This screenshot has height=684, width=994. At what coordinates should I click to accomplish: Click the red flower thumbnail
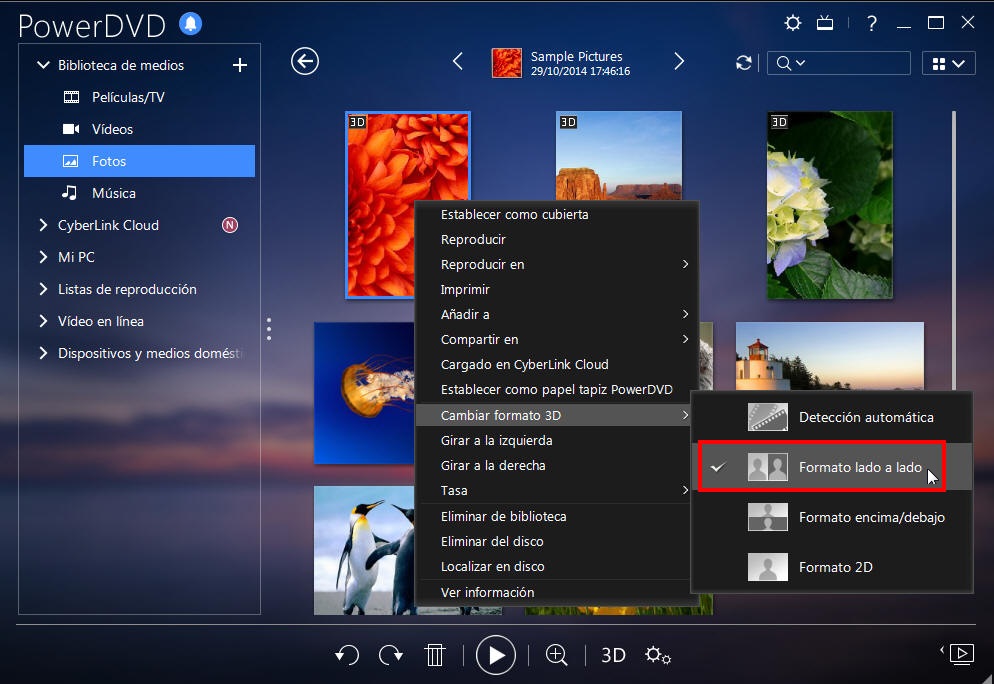coord(379,205)
